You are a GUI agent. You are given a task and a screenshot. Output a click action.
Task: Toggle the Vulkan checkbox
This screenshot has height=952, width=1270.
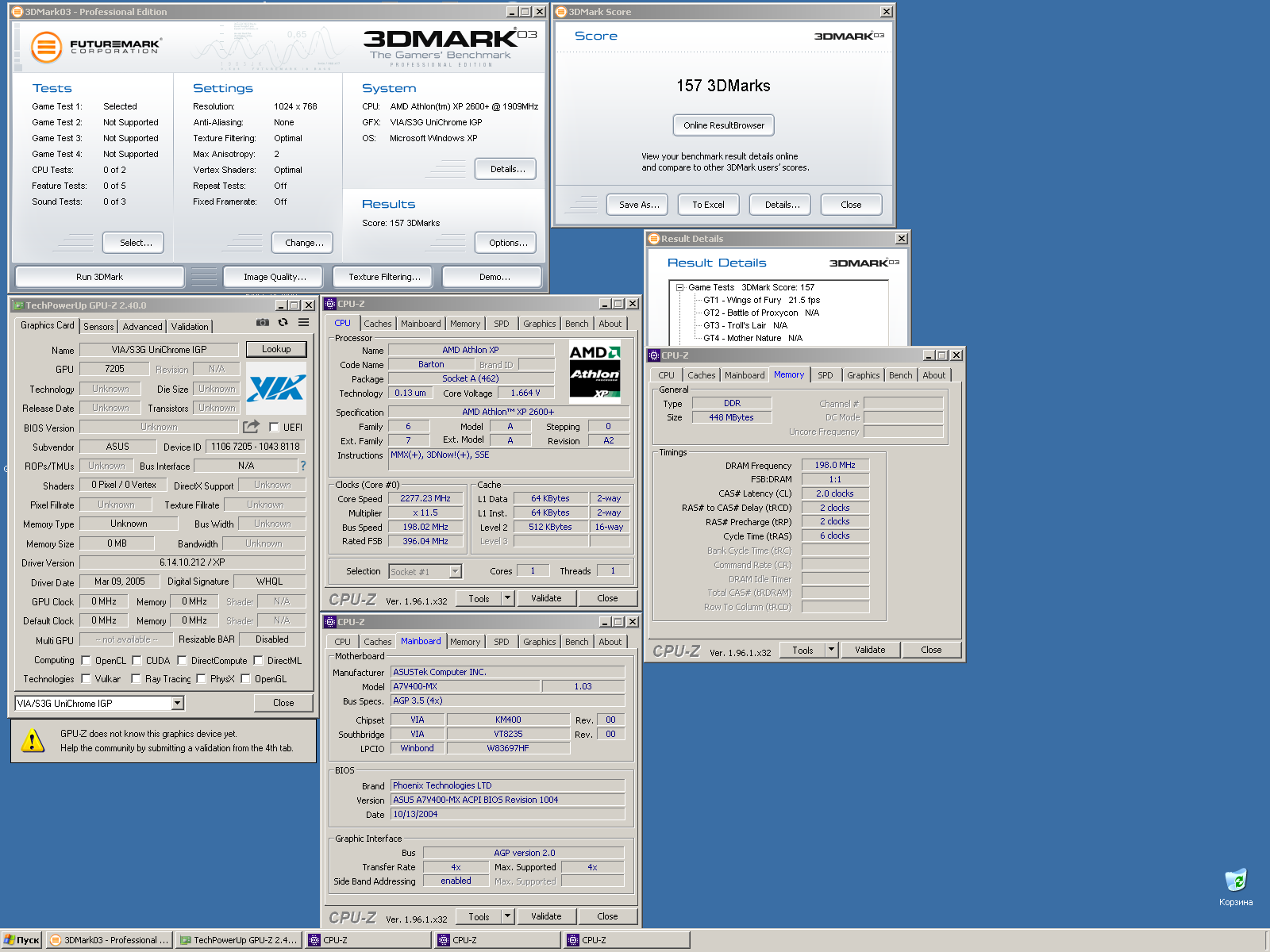pyautogui.click(x=86, y=679)
